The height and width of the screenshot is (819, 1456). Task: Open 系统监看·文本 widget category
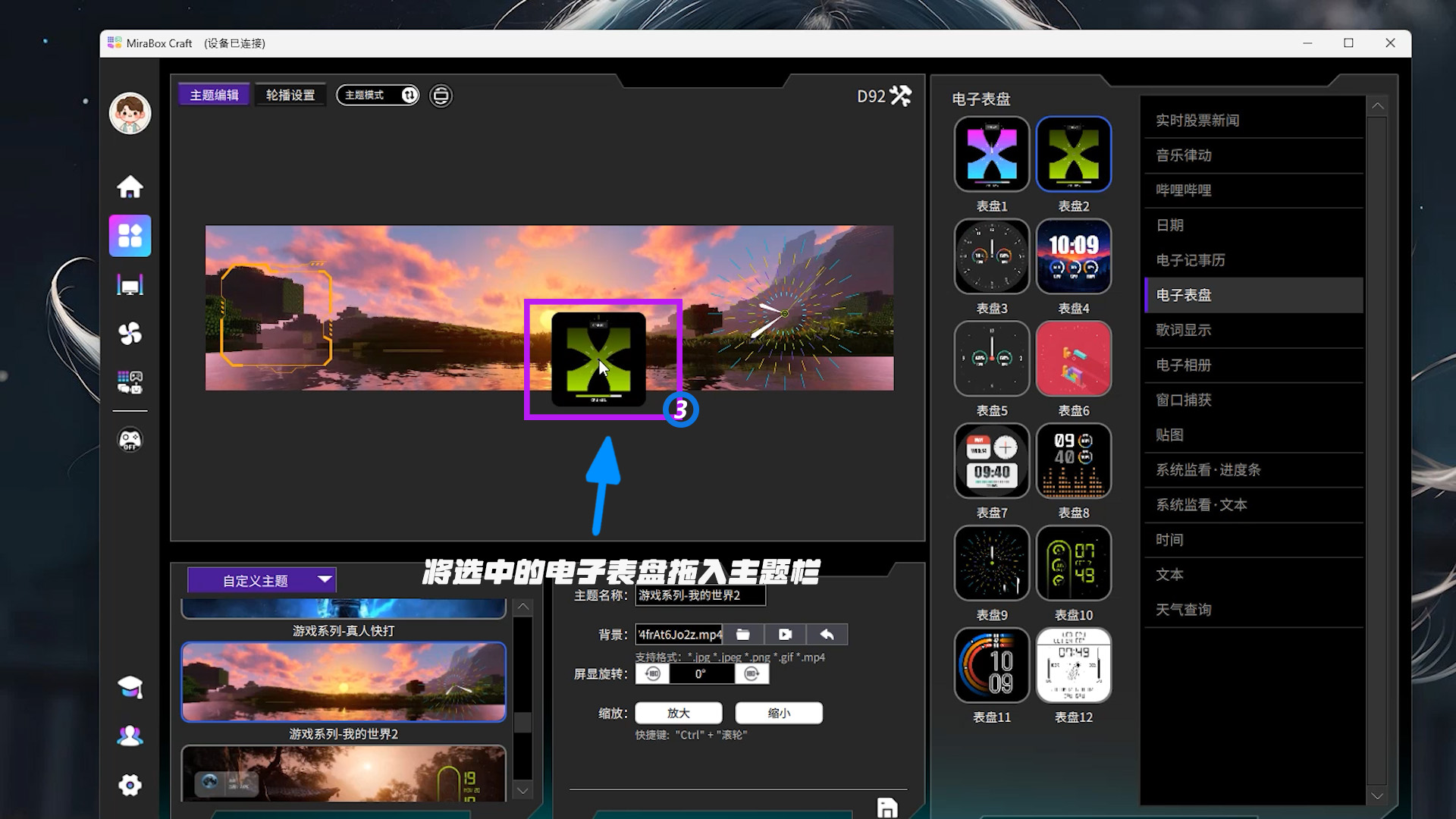pos(1254,504)
